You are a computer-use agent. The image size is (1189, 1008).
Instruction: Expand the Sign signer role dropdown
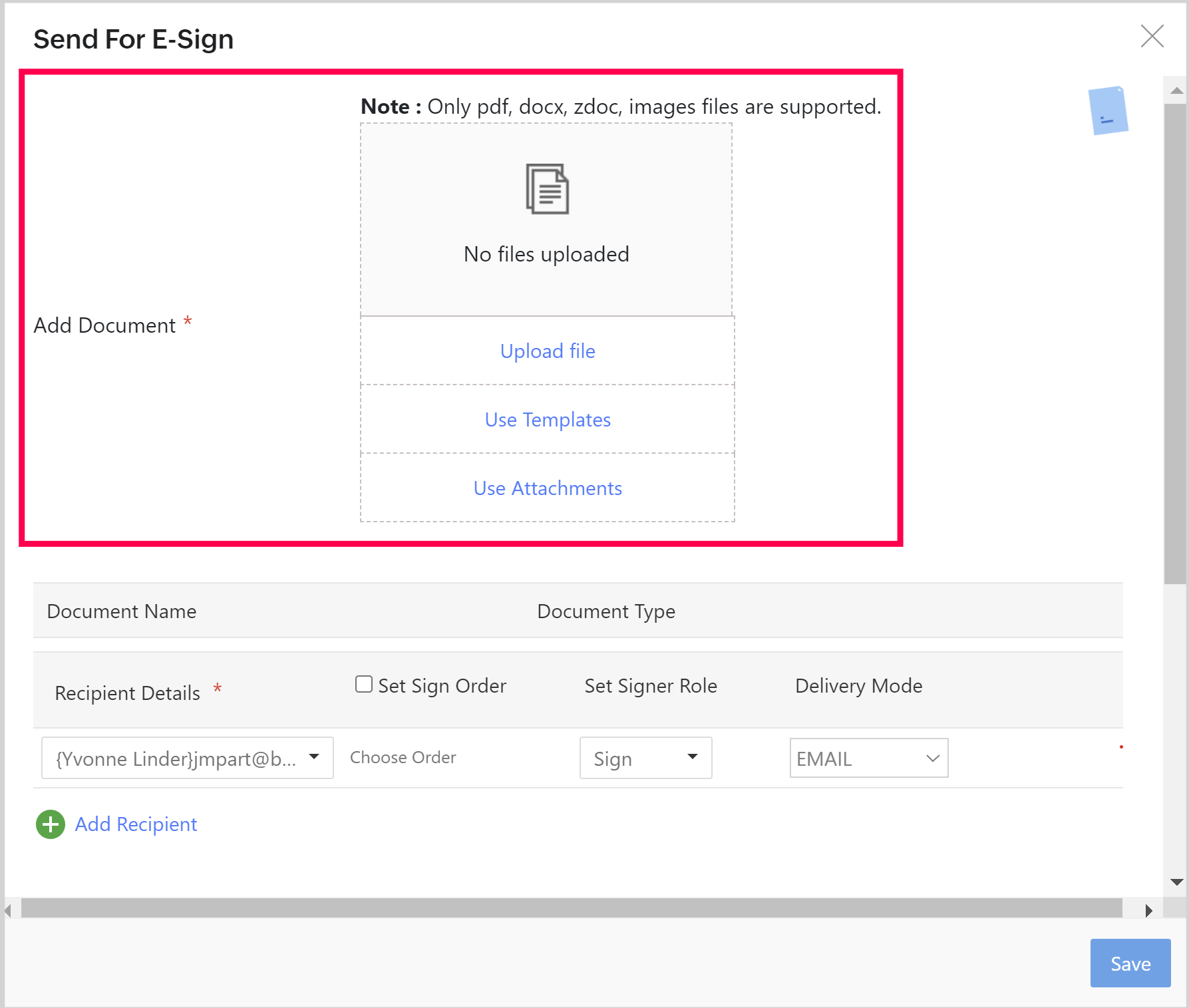[x=645, y=758]
